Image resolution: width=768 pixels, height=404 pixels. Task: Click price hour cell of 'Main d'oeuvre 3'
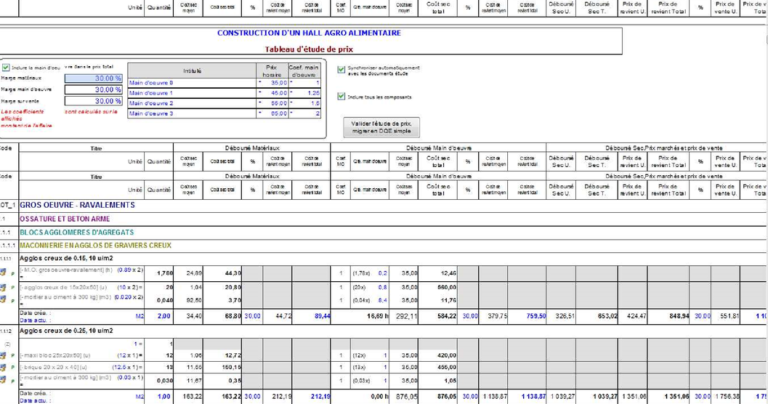point(272,114)
